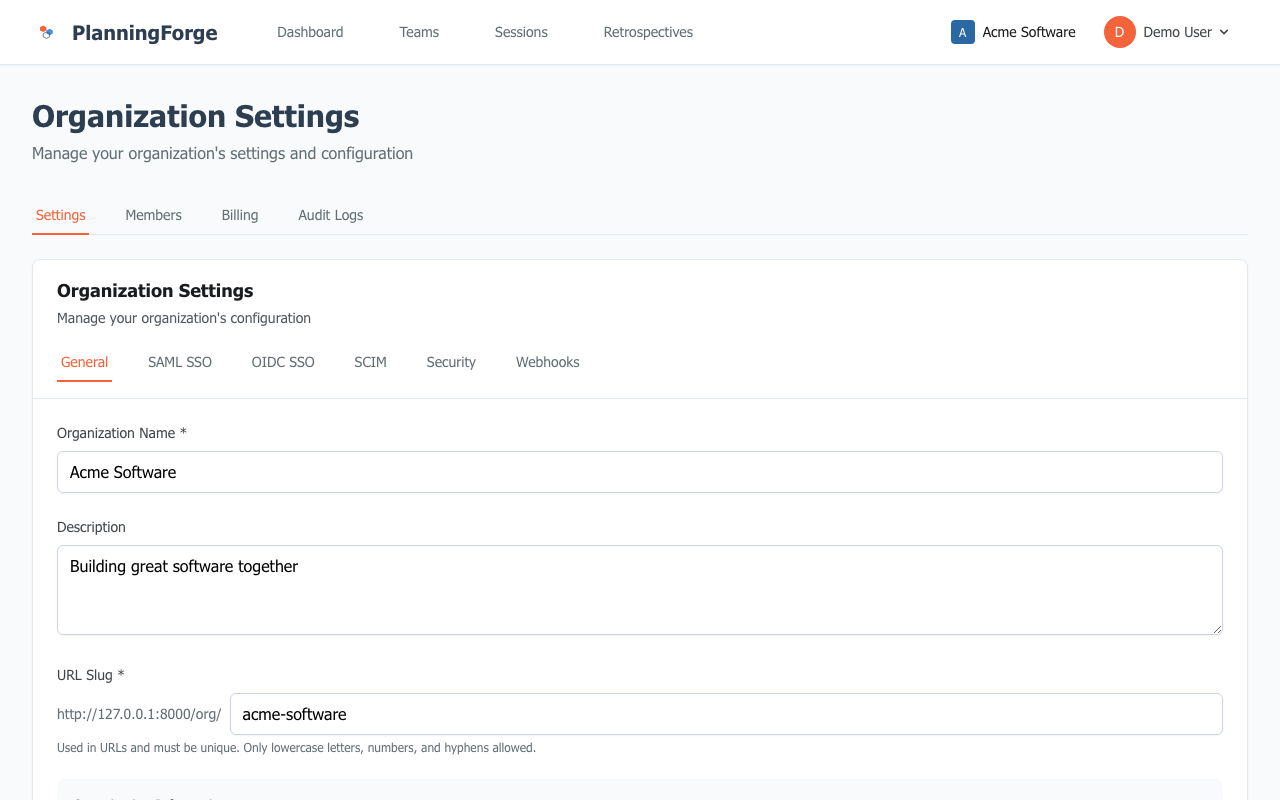Switch to the Members tab

click(153, 215)
